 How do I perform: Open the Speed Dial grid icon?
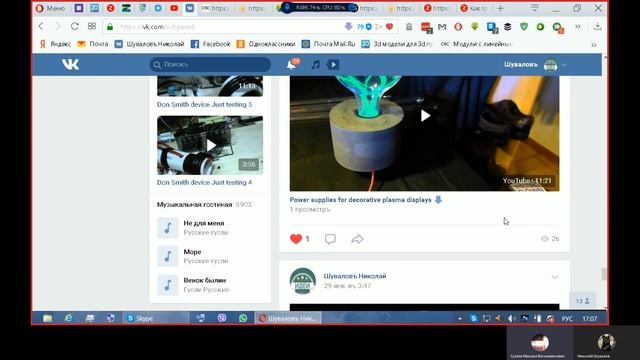[92, 27]
